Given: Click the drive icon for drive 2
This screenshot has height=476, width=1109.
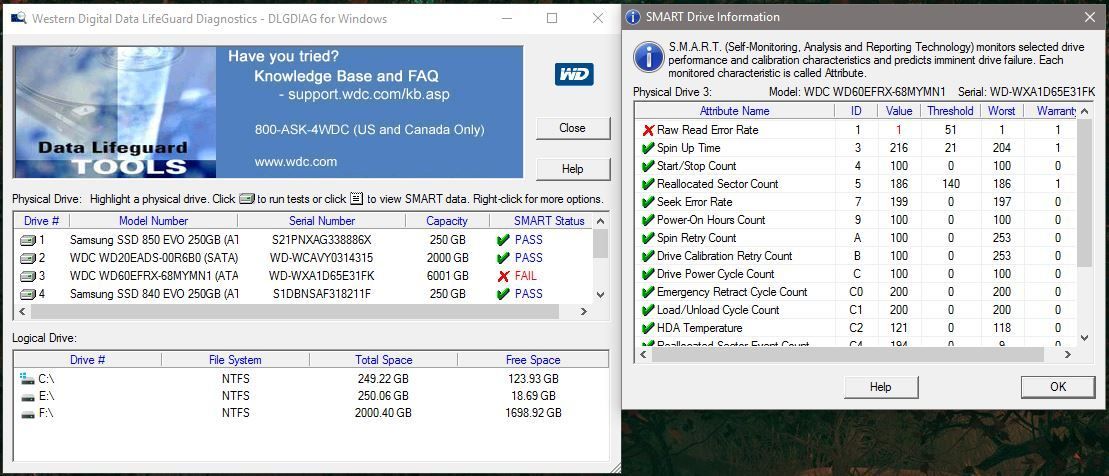Looking at the screenshot, I should coord(28,258).
